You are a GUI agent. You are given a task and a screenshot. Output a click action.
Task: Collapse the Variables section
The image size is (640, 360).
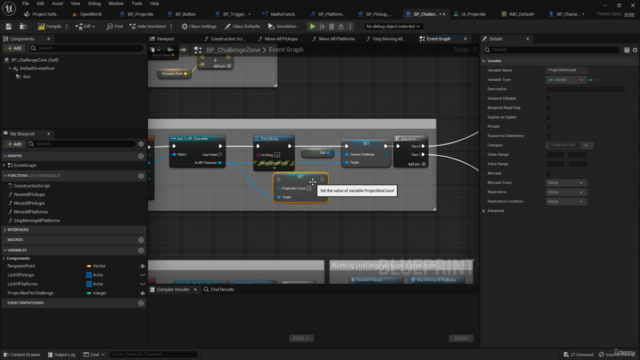click(5, 250)
